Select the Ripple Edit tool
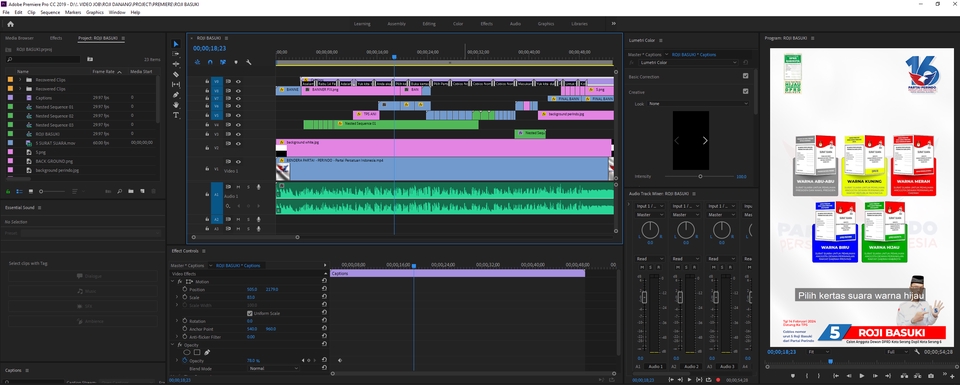The width and height of the screenshot is (960, 385). [176, 64]
